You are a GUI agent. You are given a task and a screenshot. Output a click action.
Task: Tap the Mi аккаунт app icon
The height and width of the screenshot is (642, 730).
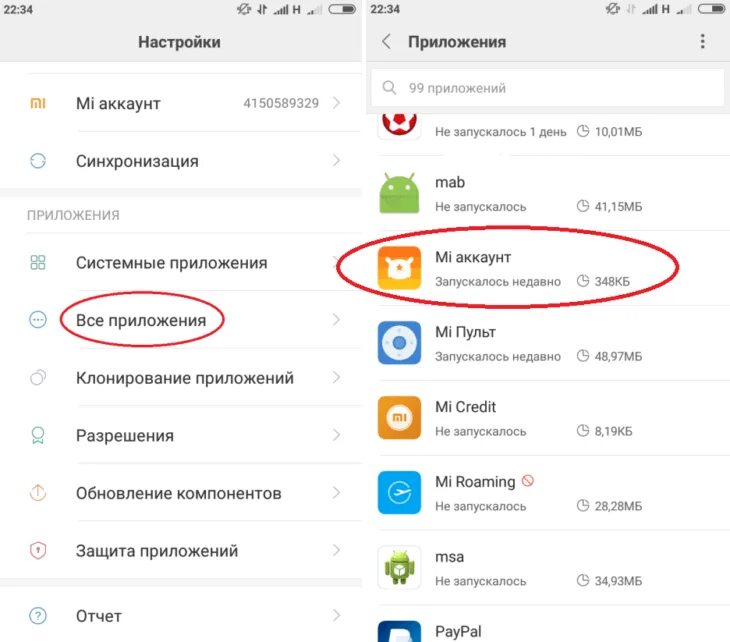coord(399,268)
